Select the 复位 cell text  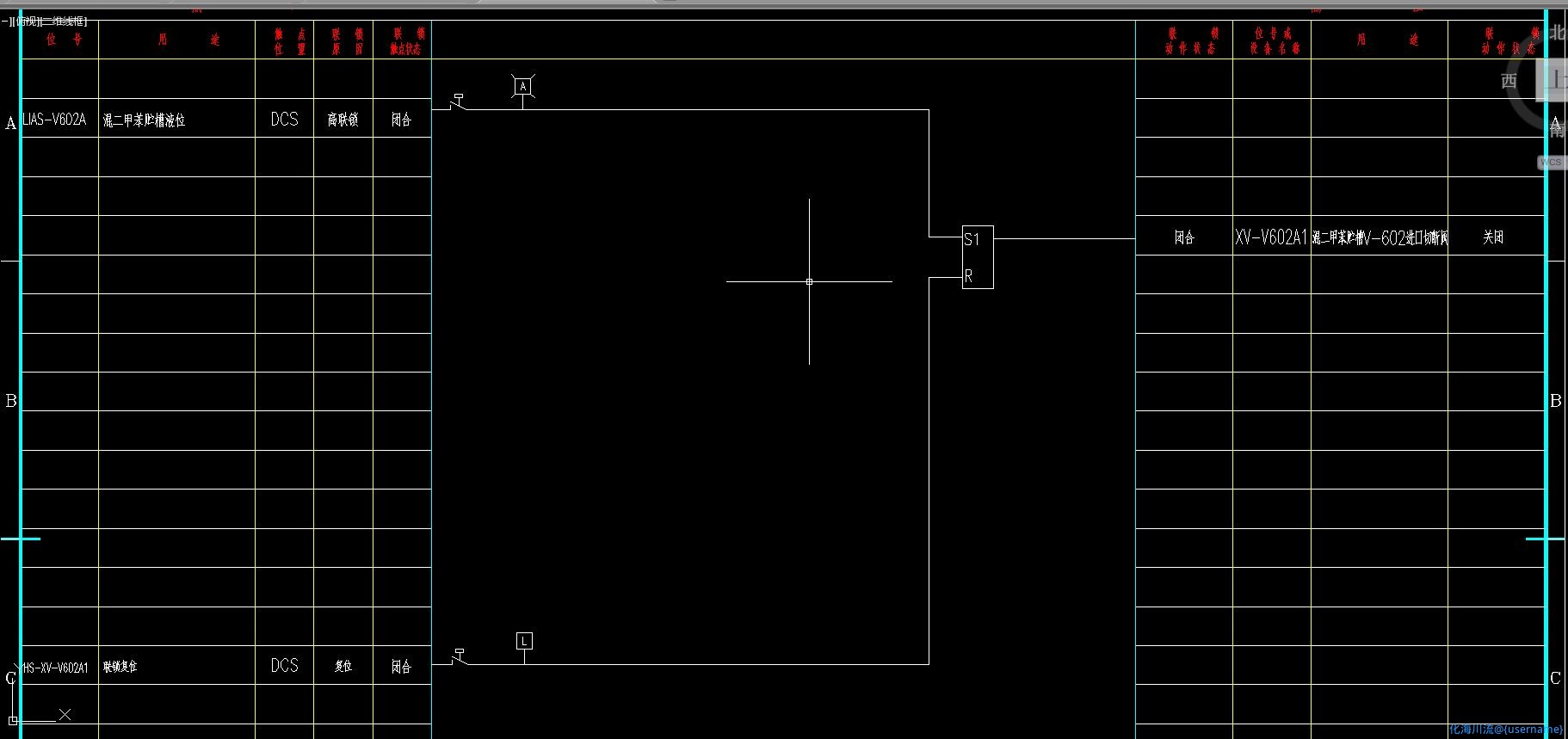(343, 666)
